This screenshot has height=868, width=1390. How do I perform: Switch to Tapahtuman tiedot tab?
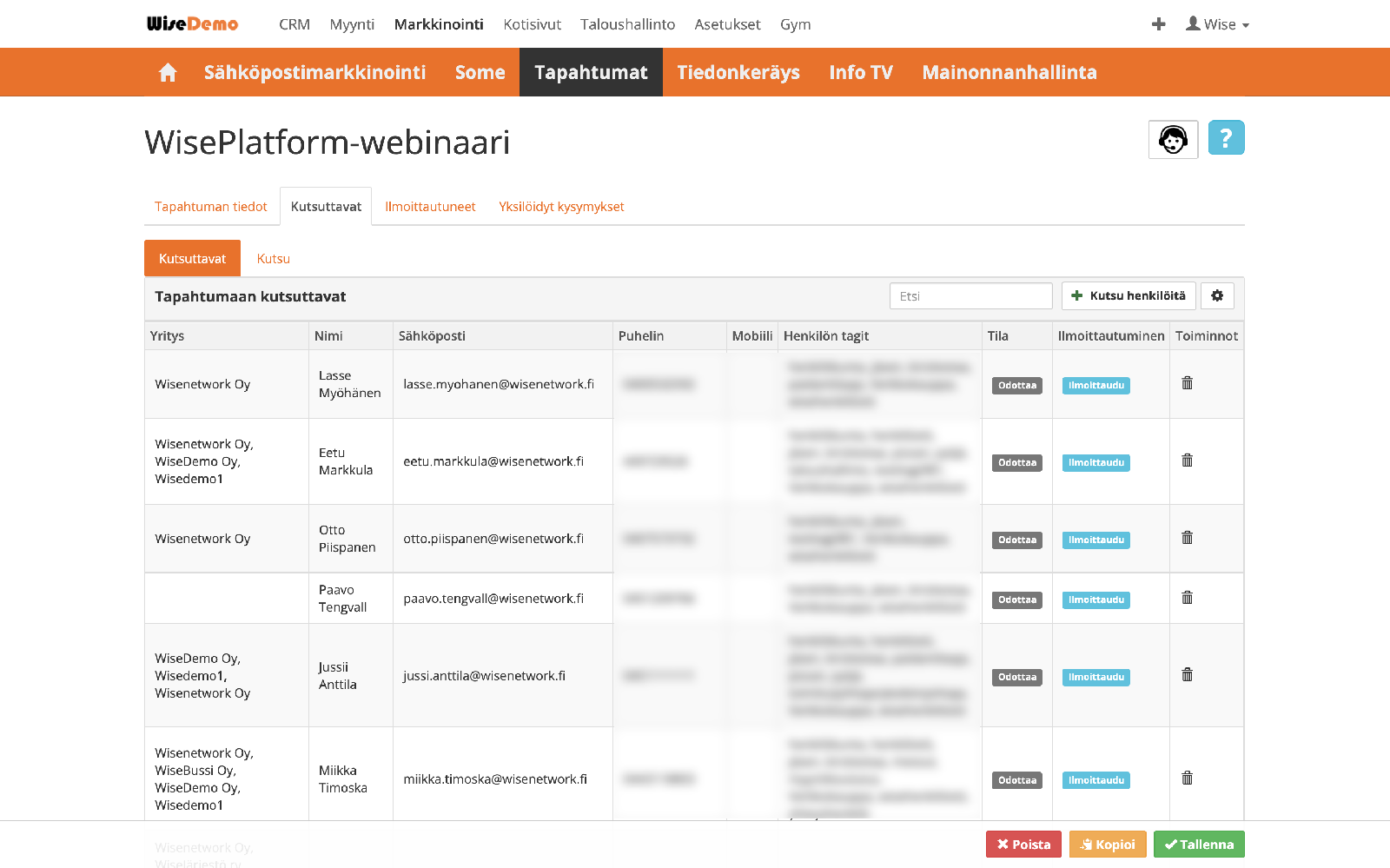point(211,207)
